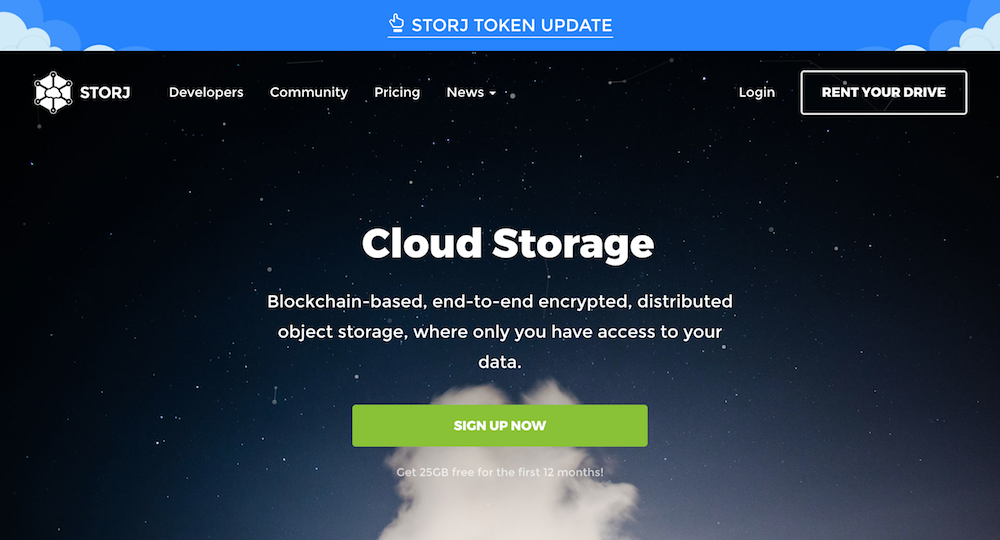Image resolution: width=1000 pixels, height=540 pixels.
Task: Expand the caret arrow next to News
Action: point(492,93)
